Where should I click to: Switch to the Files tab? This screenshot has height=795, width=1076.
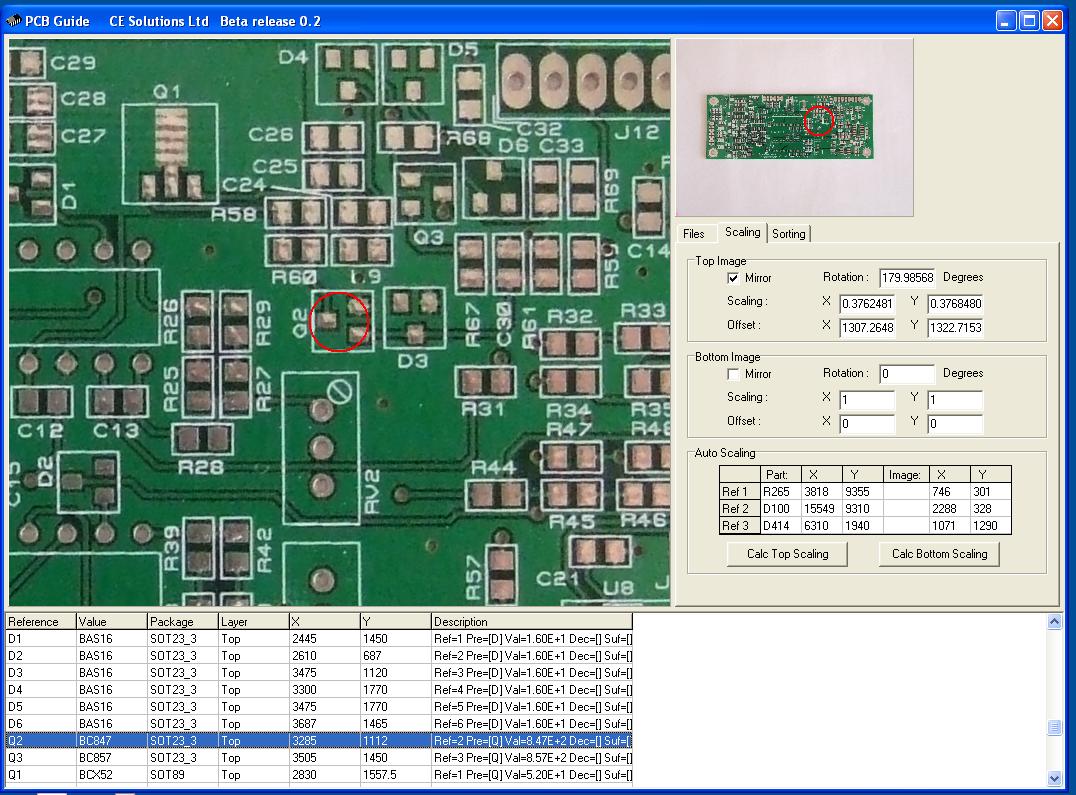pyautogui.click(x=694, y=234)
